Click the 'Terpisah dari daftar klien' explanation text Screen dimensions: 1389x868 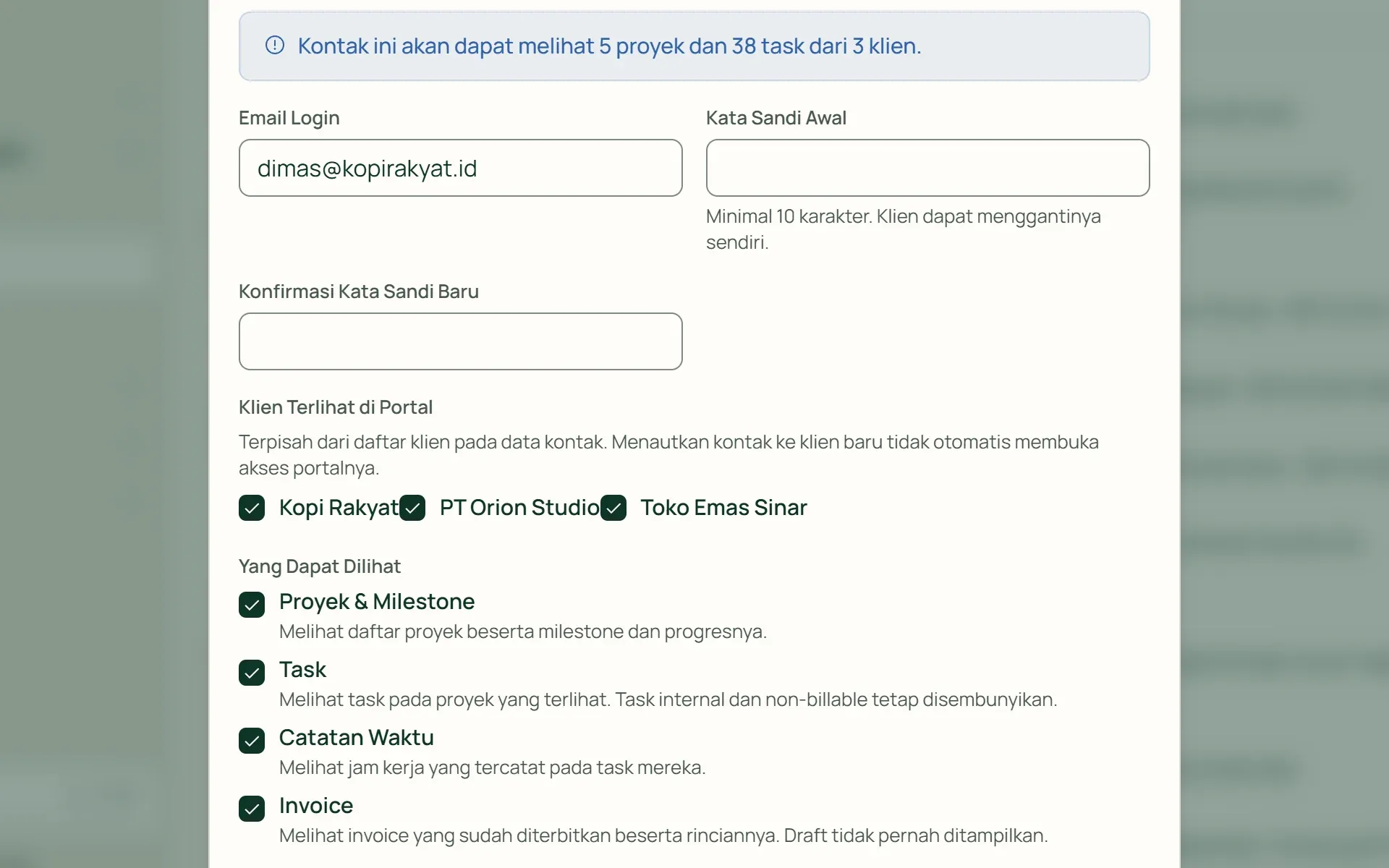[x=668, y=455]
